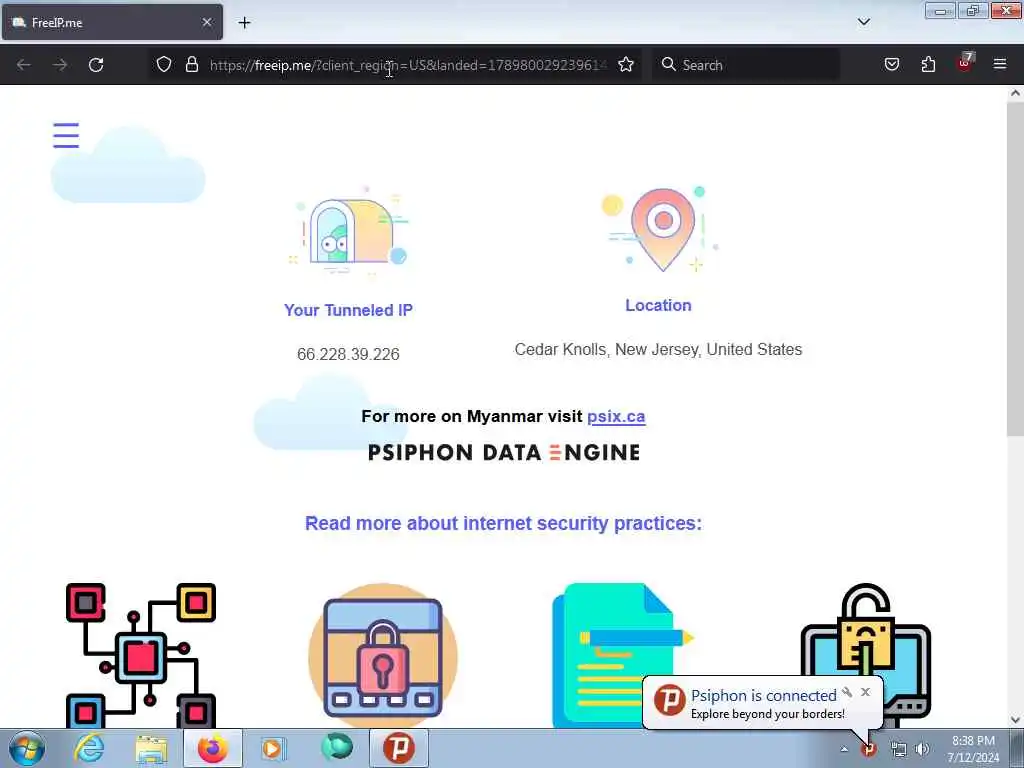Image resolution: width=1024 pixels, height=768 pixels.
Task: Open a new browser tab
Action: point(244,22)
